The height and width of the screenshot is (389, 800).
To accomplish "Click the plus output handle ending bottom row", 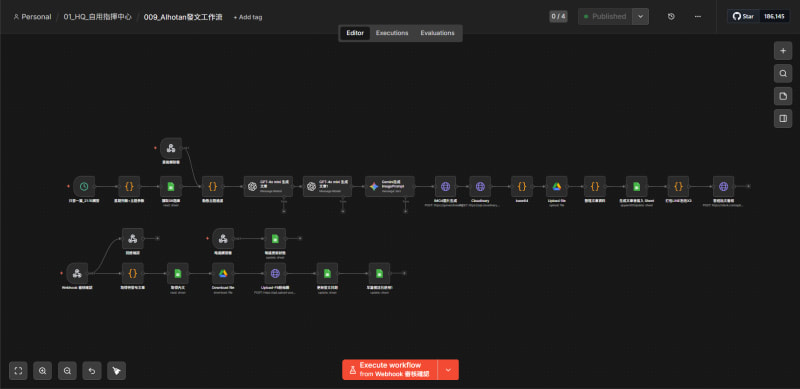I will point(404,274).
